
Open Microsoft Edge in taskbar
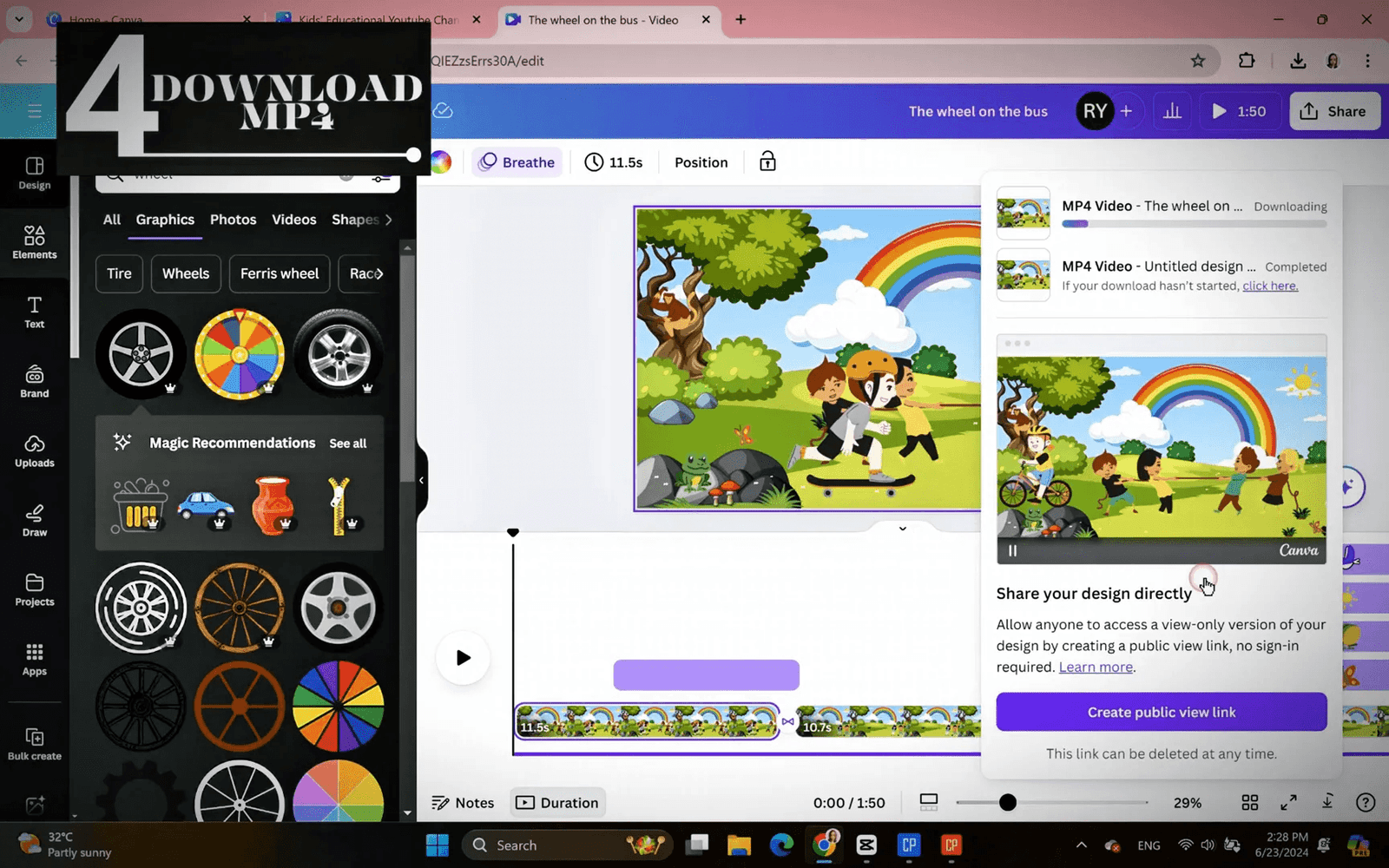tap(781, 845)
